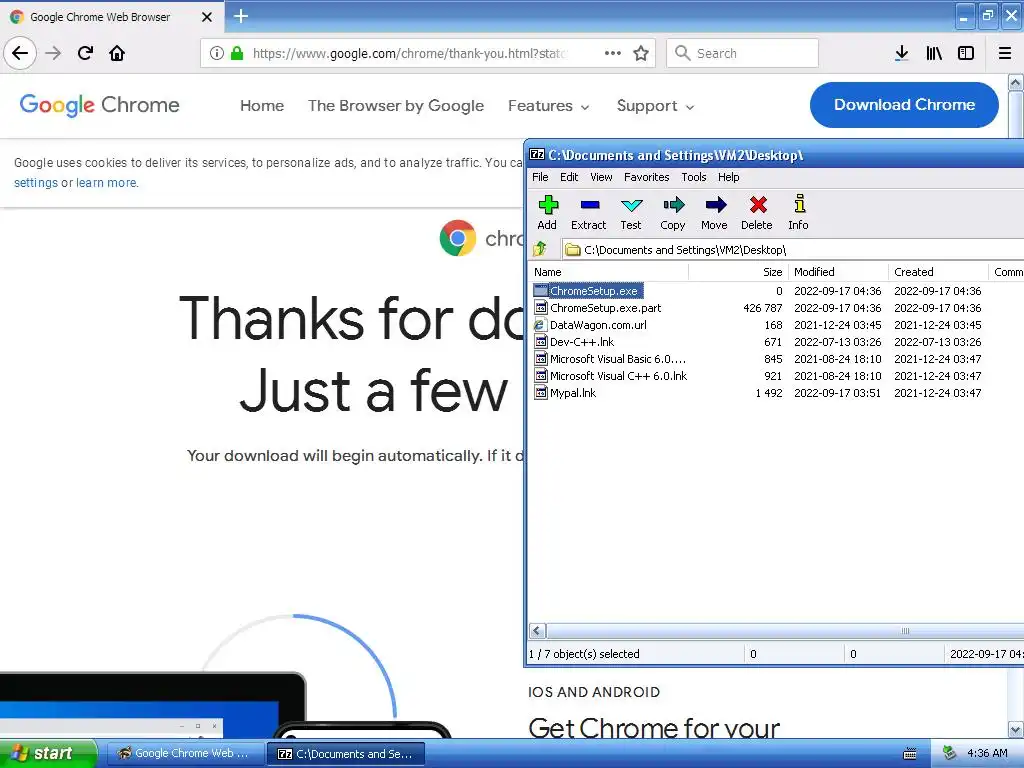Switch to Google Chrome Web taskbar button
Viewport: 1024px width, 768px height.
tap(184, 754)
